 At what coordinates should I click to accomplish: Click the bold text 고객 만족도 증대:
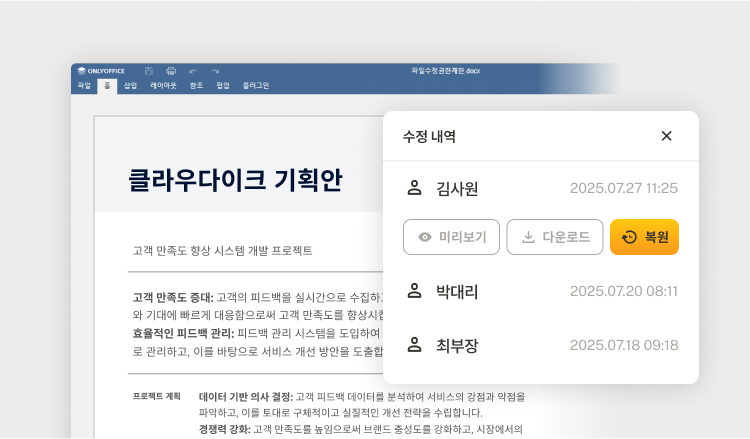(x=173, y=297)
